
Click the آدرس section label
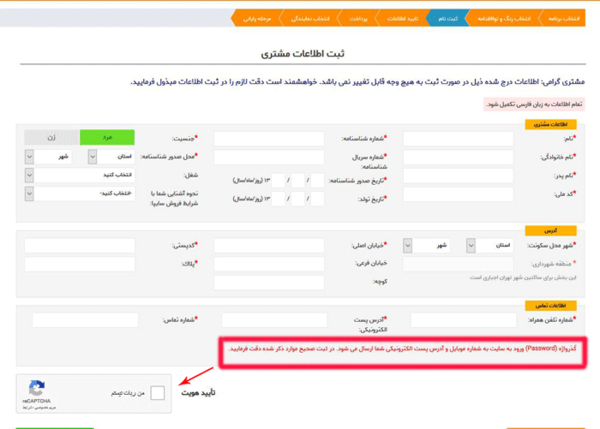tap(551, 231)
